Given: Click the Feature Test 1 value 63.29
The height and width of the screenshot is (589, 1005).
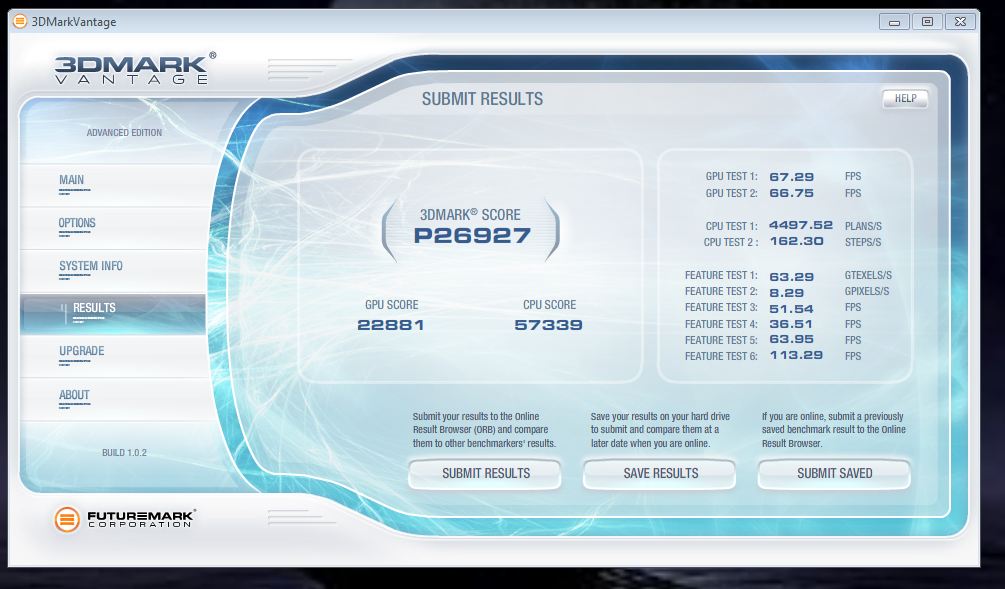Looking at the screenshot, I should (x=792, y=277).
